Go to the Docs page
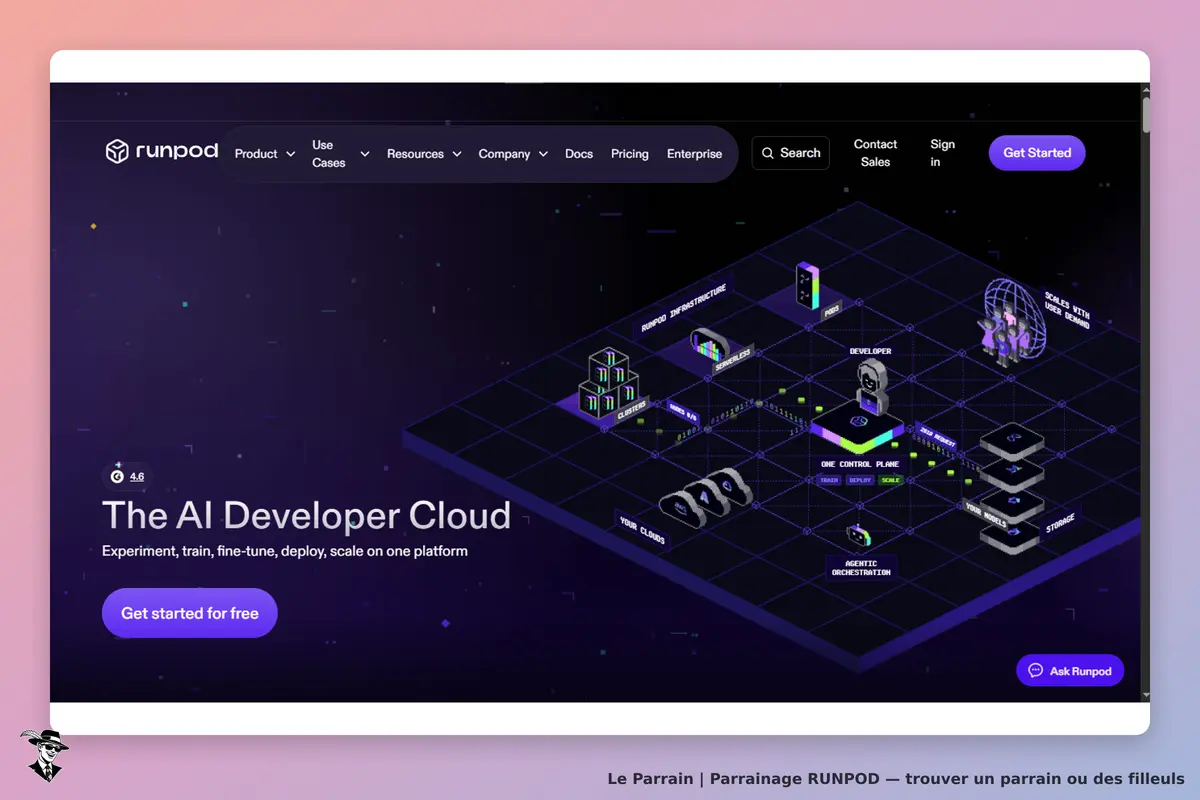1200x800 pixels. (579, 154)
